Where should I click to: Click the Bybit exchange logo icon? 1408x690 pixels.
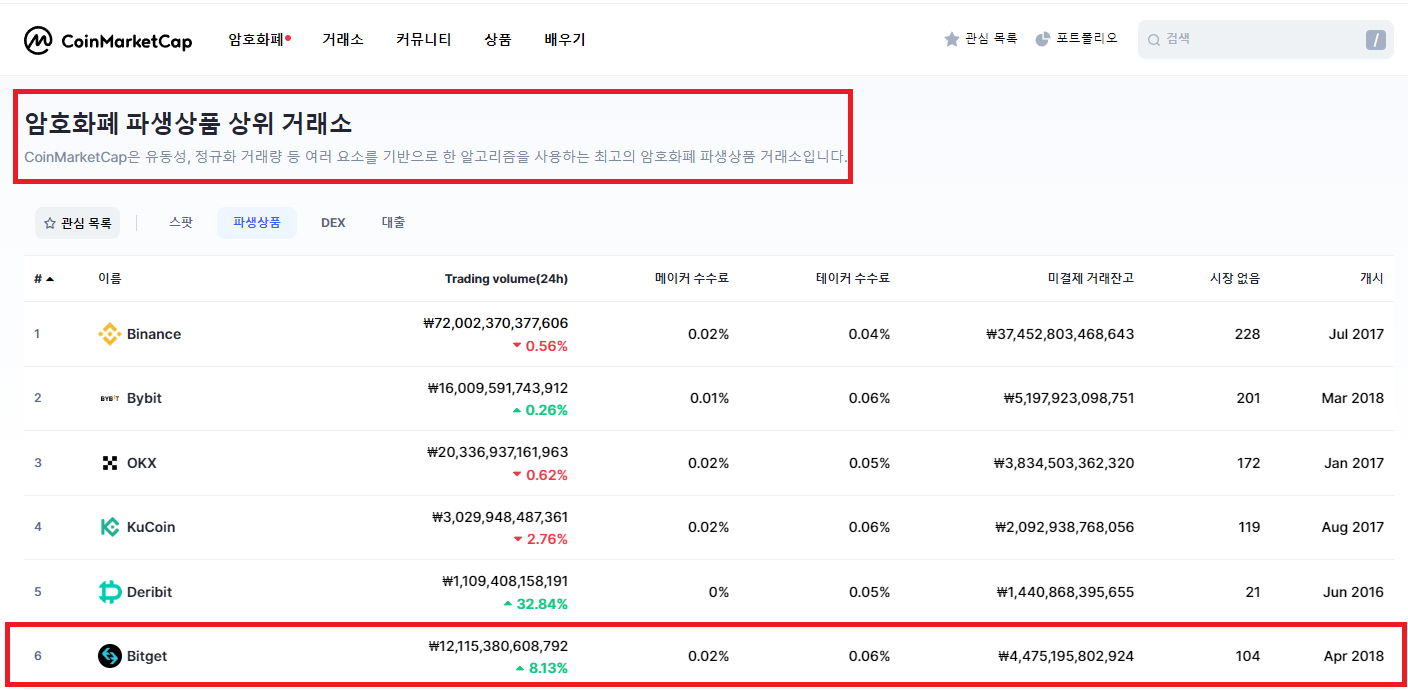click(x=108, y=398)
